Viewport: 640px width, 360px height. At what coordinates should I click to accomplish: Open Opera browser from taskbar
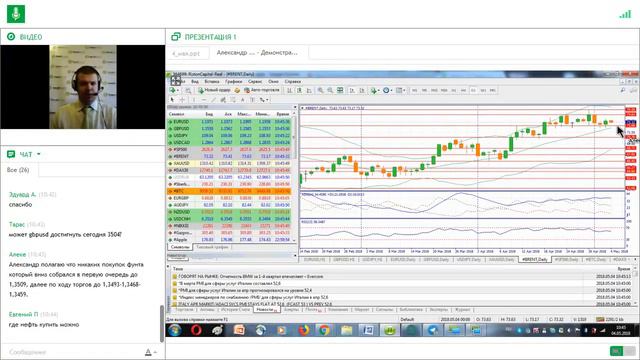[196, 330]
